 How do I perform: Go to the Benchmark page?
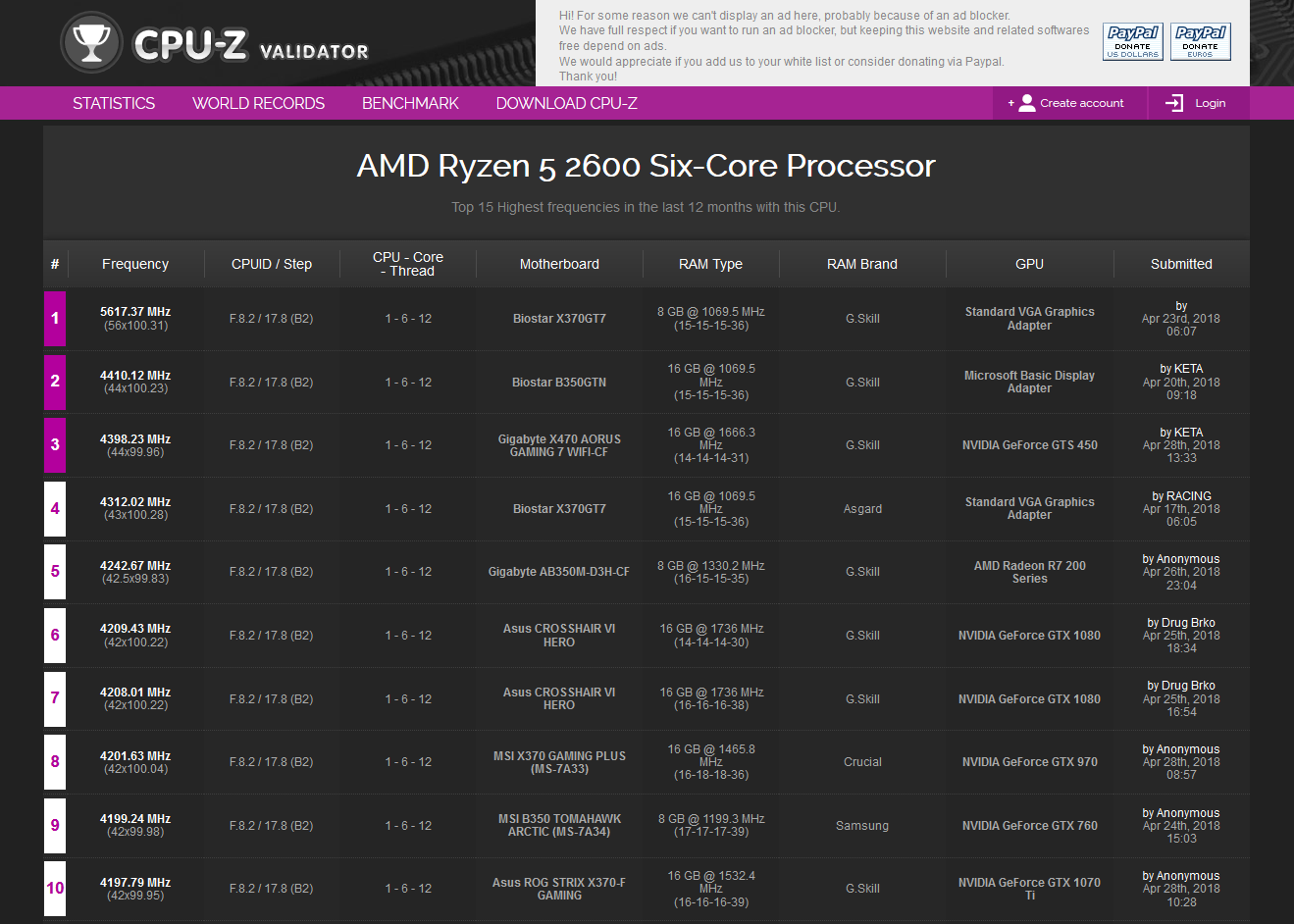point(410,103)
